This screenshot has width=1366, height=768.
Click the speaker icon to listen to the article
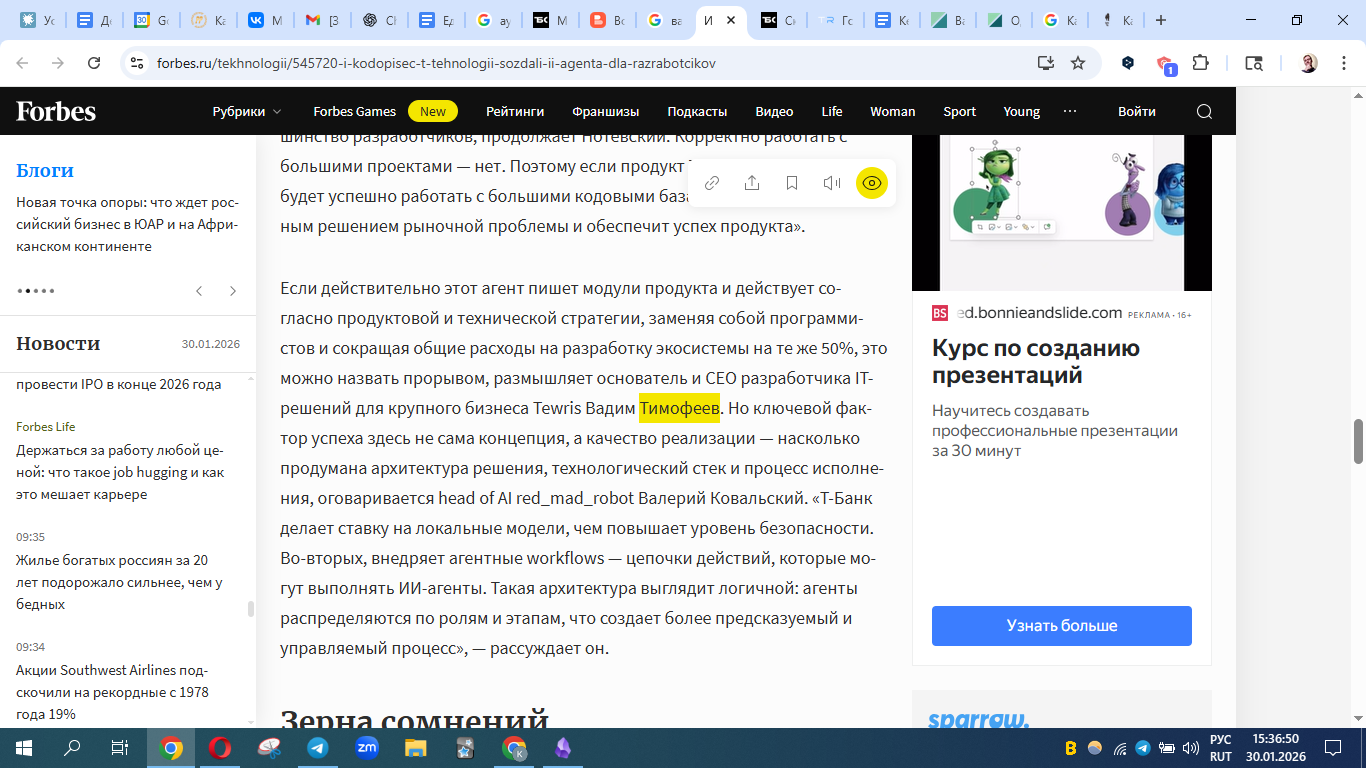pyautogui.click(x=832, y=183)
